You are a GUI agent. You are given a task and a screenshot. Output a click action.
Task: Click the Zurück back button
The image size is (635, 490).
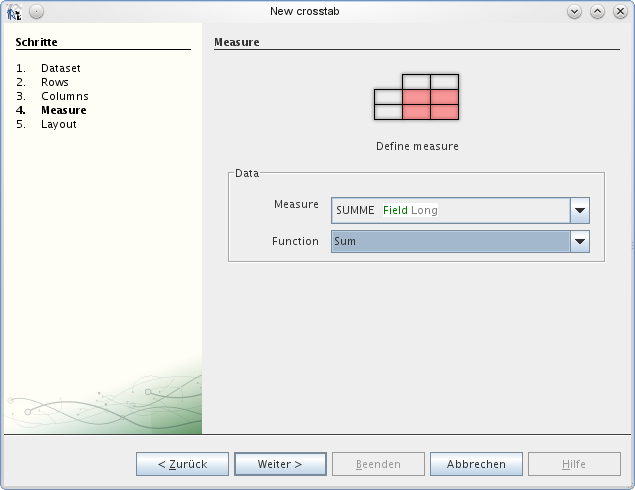[182, 464]
